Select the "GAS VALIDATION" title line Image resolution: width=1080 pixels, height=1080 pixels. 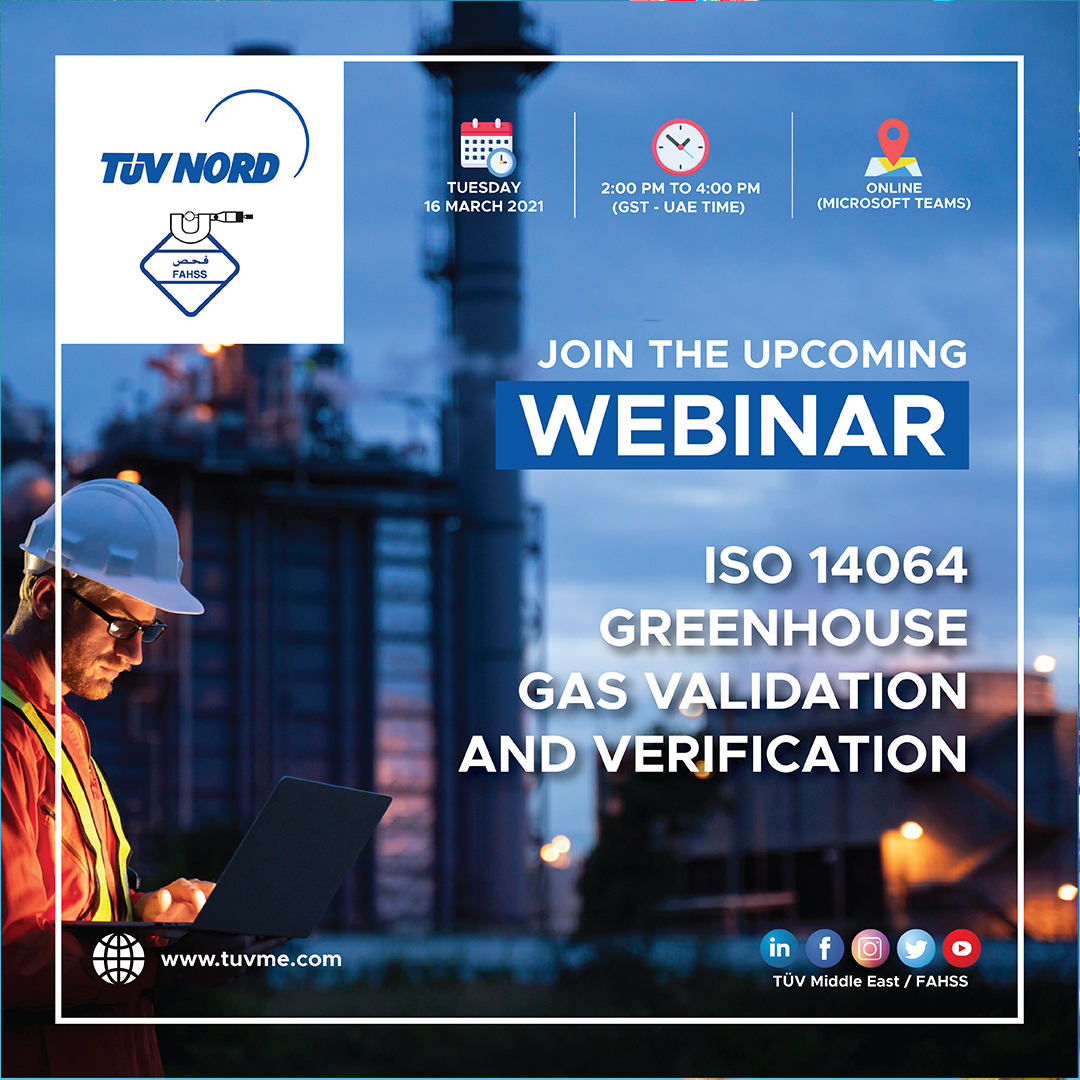742,691
